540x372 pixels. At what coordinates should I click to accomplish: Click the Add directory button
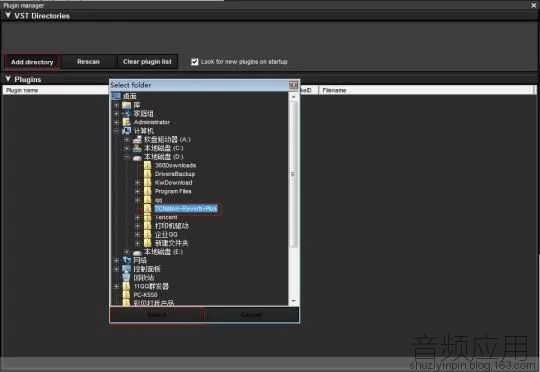32,62
